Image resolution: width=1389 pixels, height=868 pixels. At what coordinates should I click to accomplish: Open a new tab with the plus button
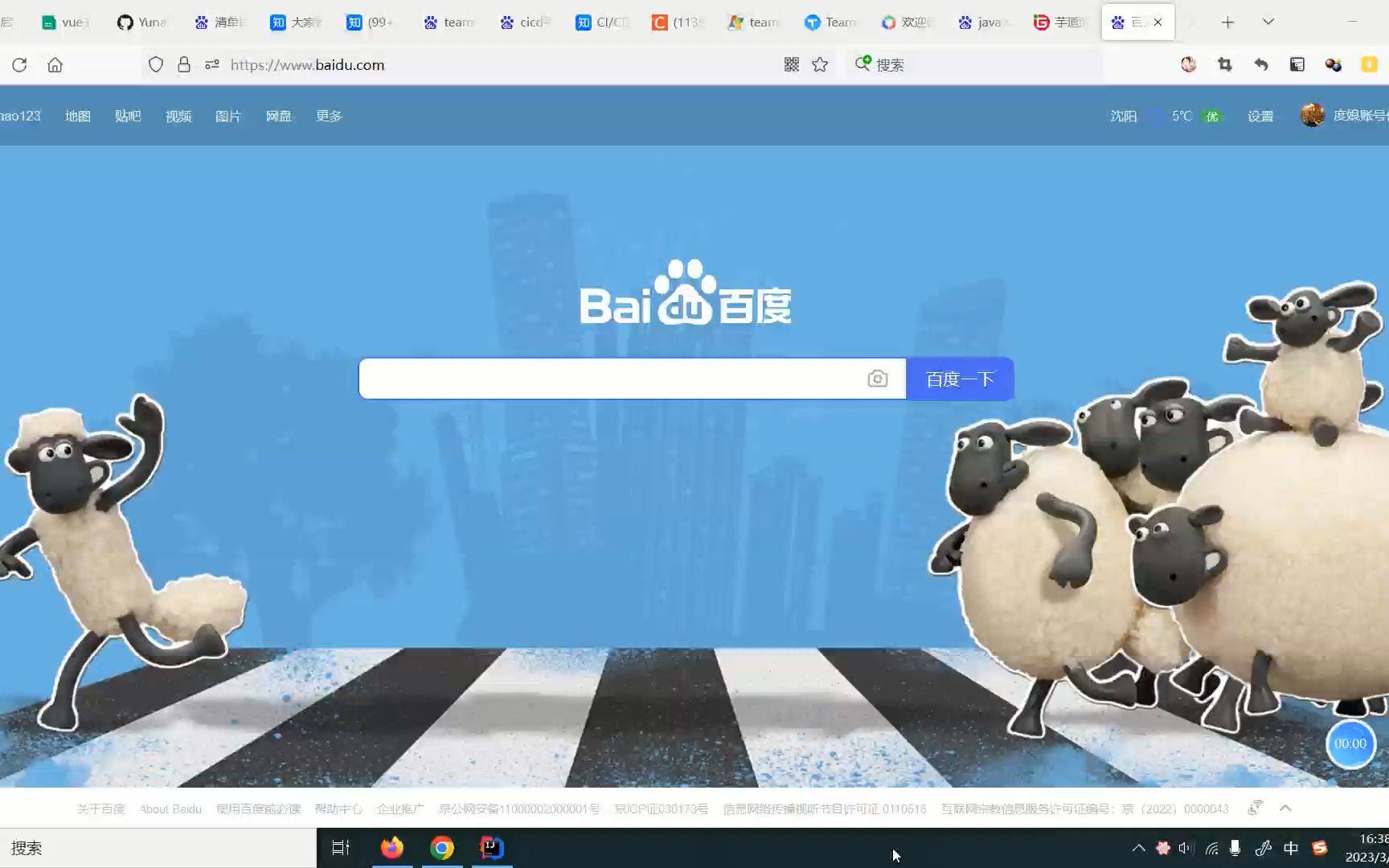pyautogui.click(x=1227, y=23)
